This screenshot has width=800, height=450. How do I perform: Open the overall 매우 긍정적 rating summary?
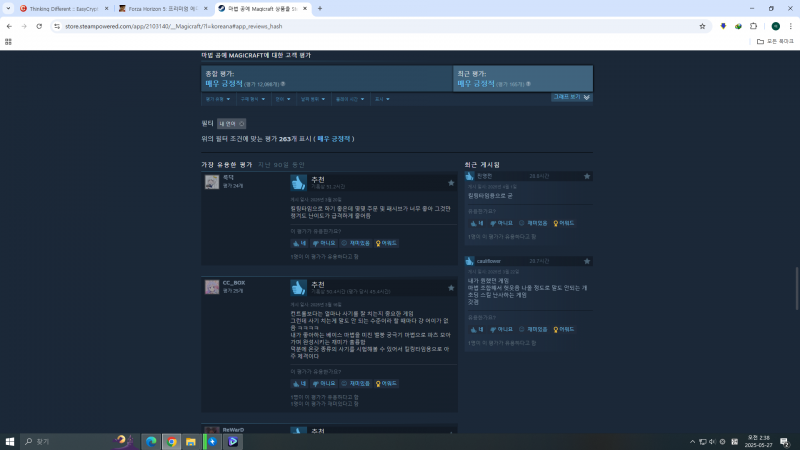pyautogui.click(x=224, y=84)
